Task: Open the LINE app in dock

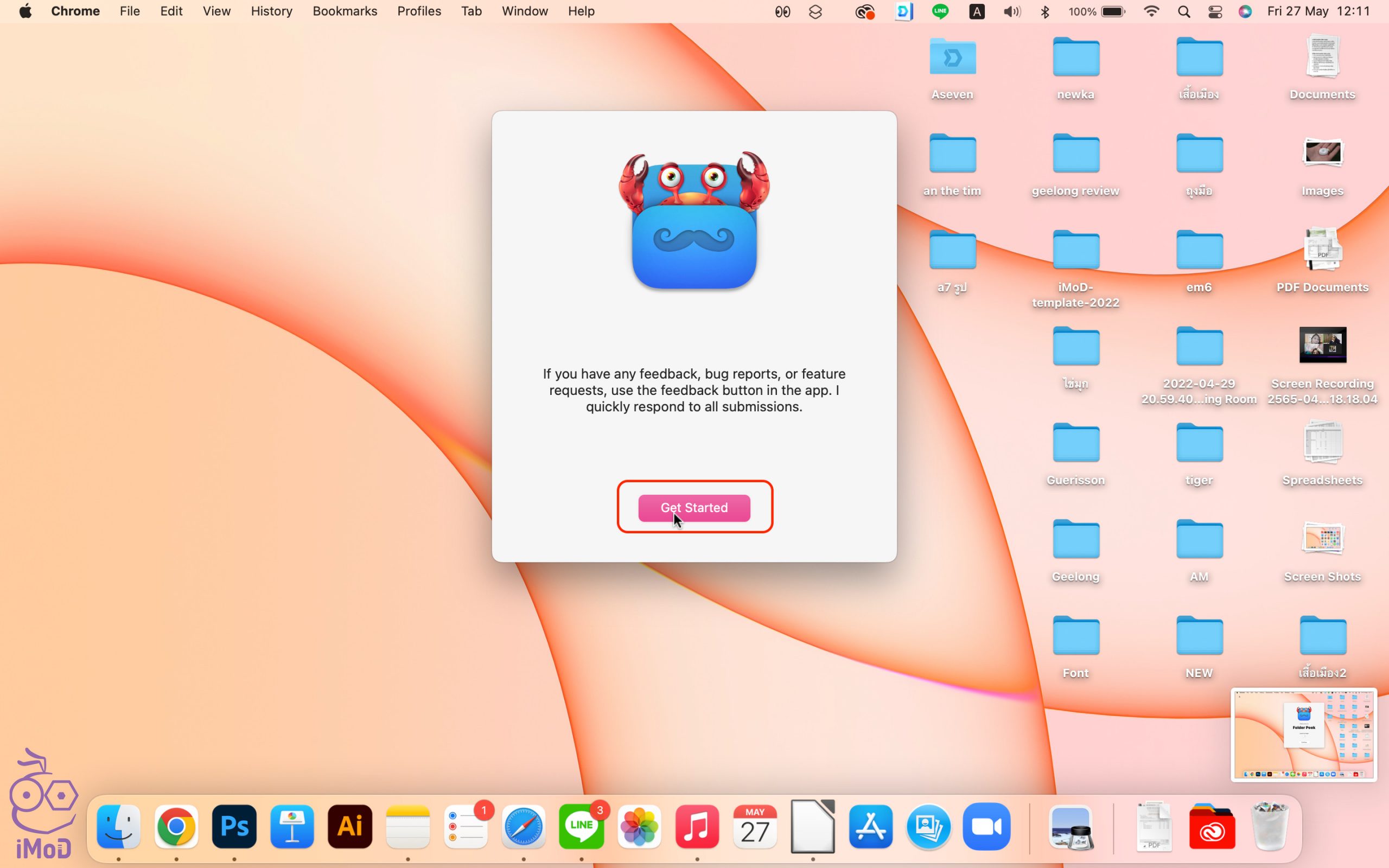Action: [x=581, y=827]
